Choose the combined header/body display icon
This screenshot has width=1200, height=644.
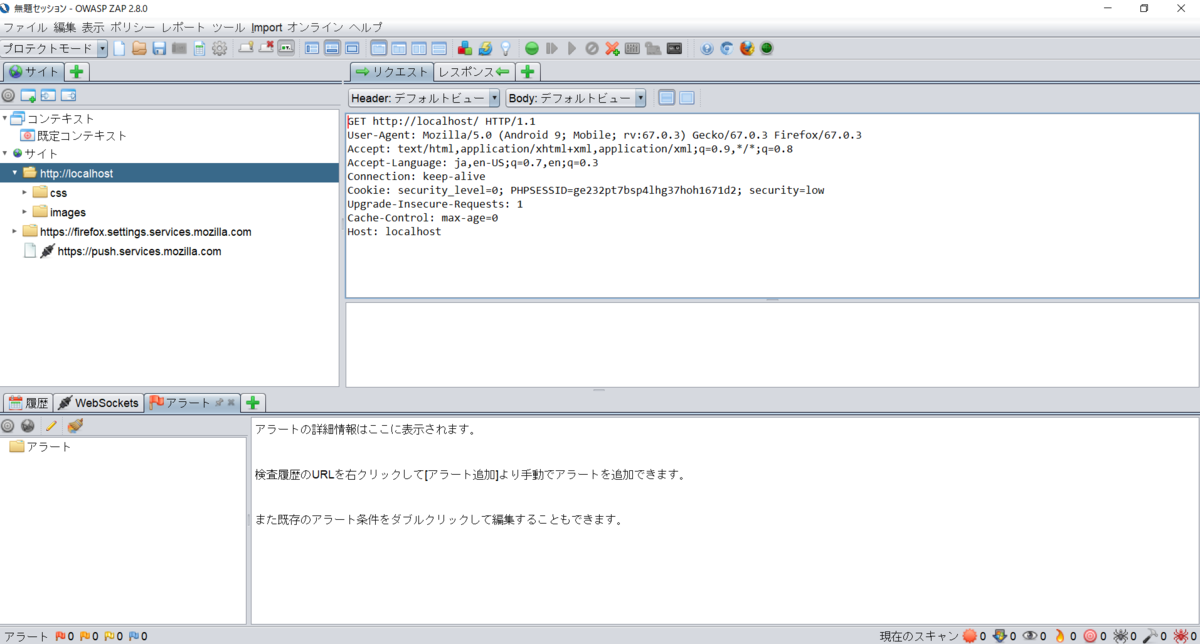click(x=687, y=98)
